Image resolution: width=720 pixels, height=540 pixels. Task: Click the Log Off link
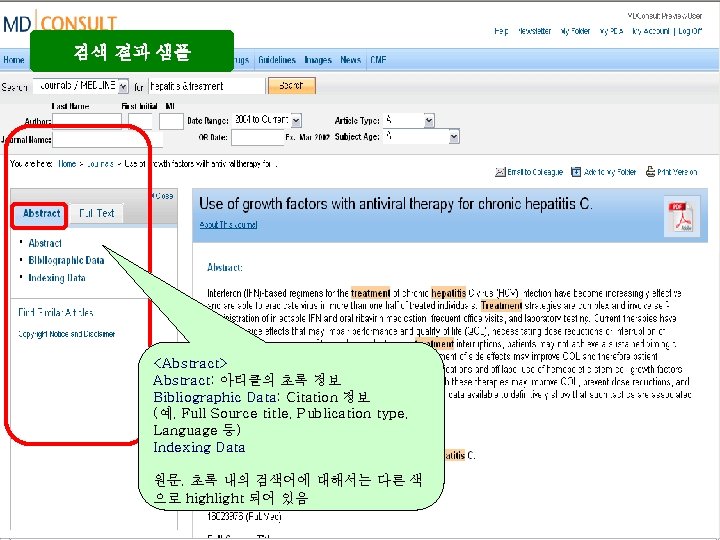[690, 31]
